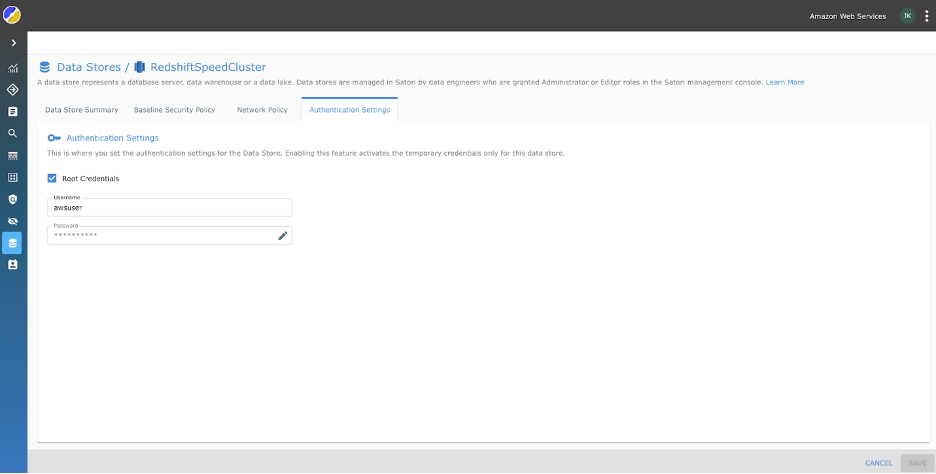The height and width of the screenshot is (474, 936).
Task: Click the Redshift icon next to RedshiftSpeedCluster
Action: click(x=140, y=67)
